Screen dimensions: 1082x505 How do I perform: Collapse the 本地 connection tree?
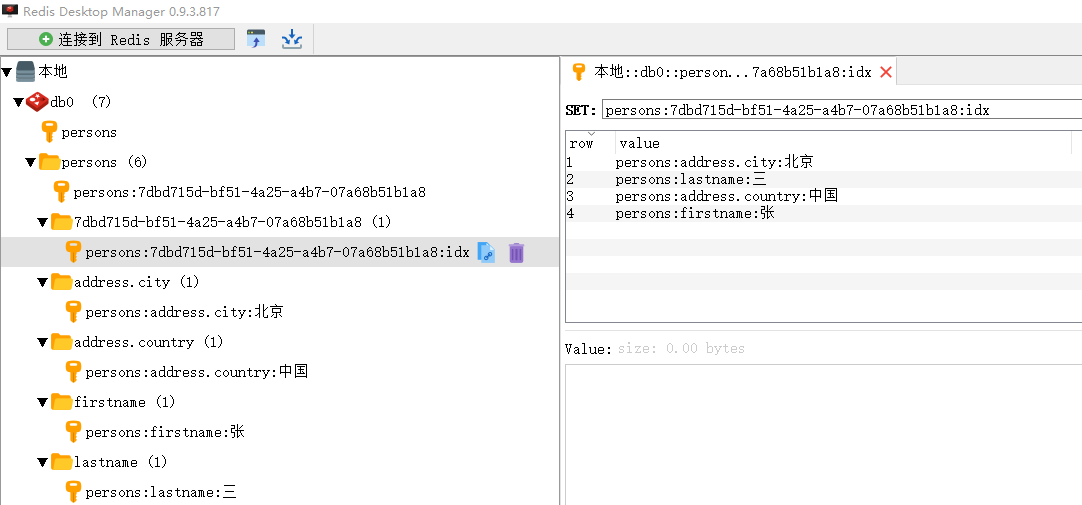pyautogui.click(x=7, y=72)
